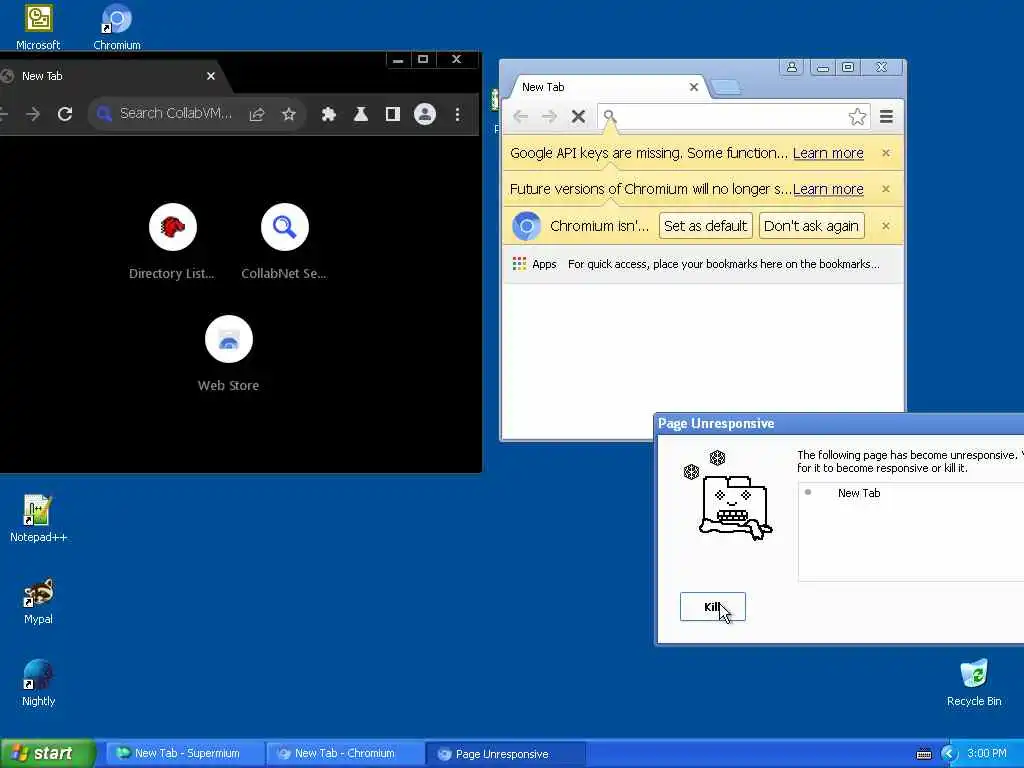The width and height of the screenshot is (1024, 768).
Task: Open Web Store shortcut tile
Action: [x=229, y=354]
